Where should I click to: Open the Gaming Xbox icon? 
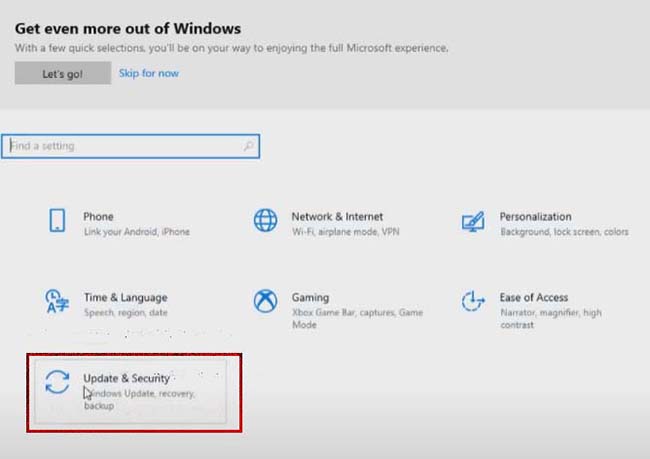[x=265, y=301]
